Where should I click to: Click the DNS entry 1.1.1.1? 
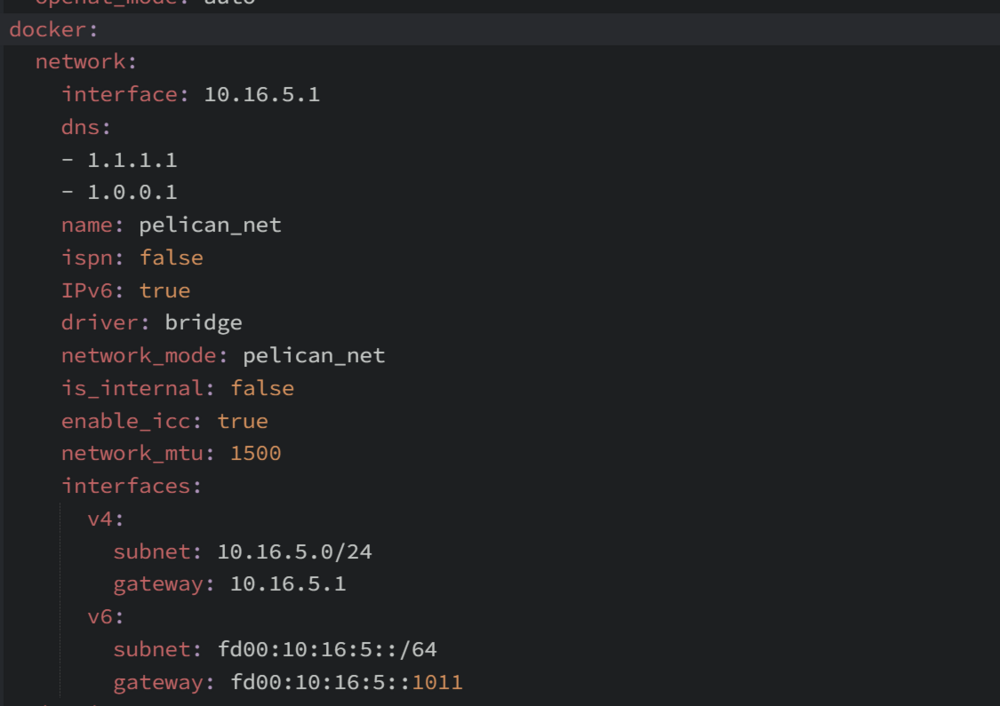132,160
